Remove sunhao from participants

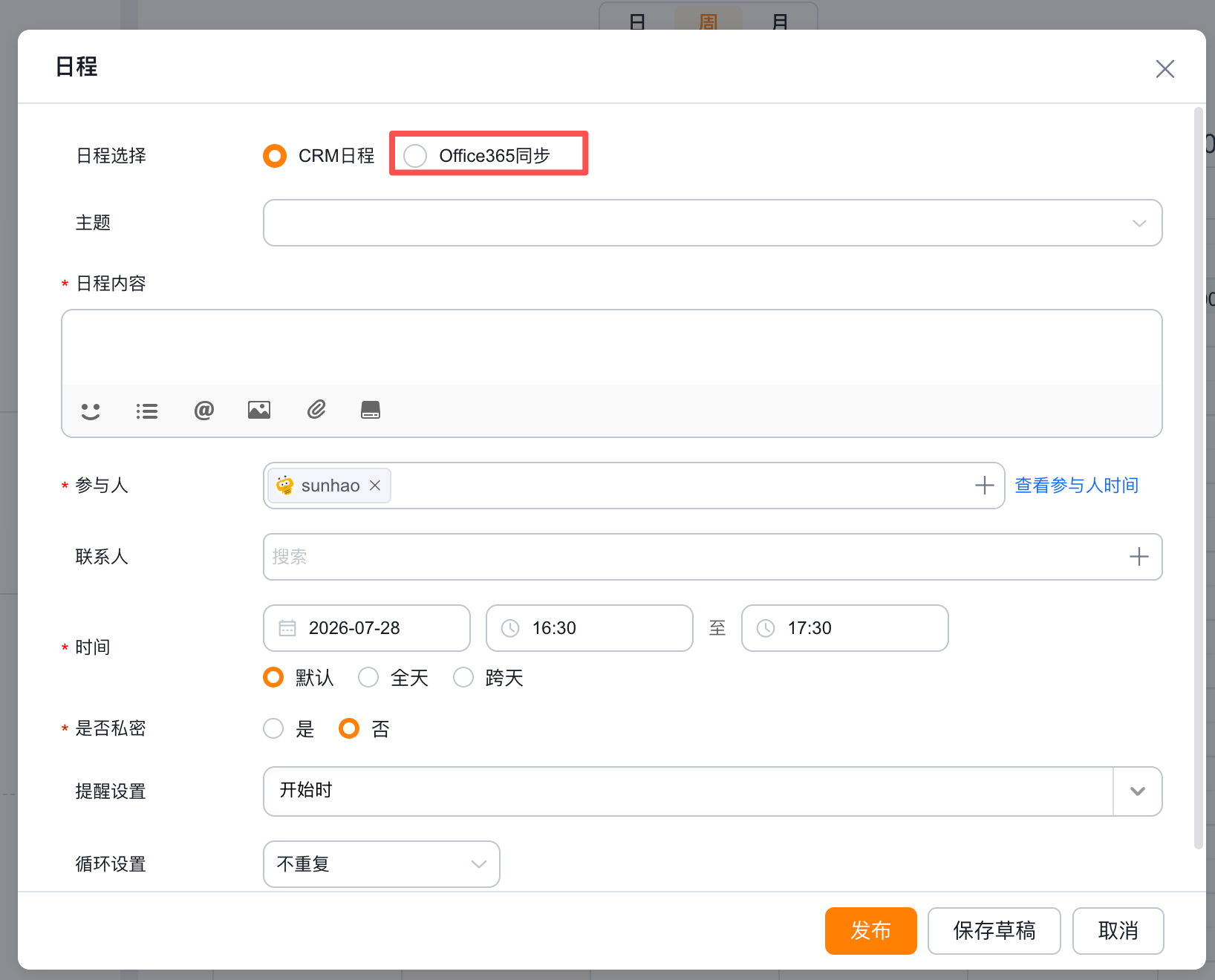[x=375, y=485]
